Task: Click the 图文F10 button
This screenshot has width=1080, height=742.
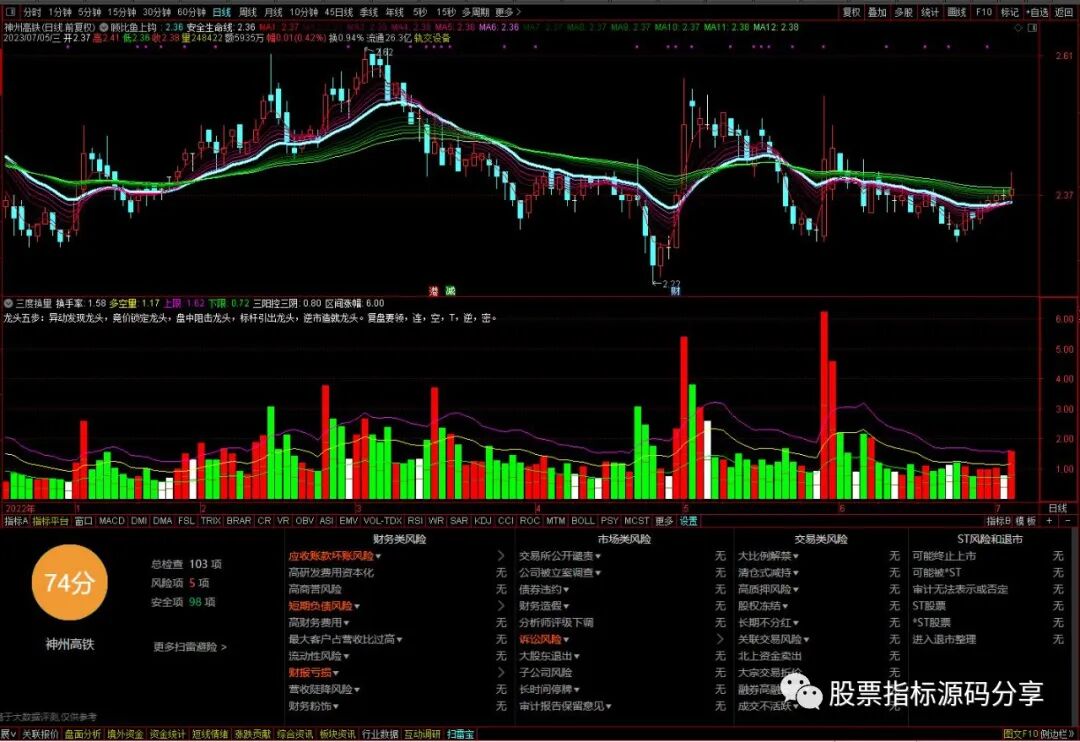Action: 1019,734
